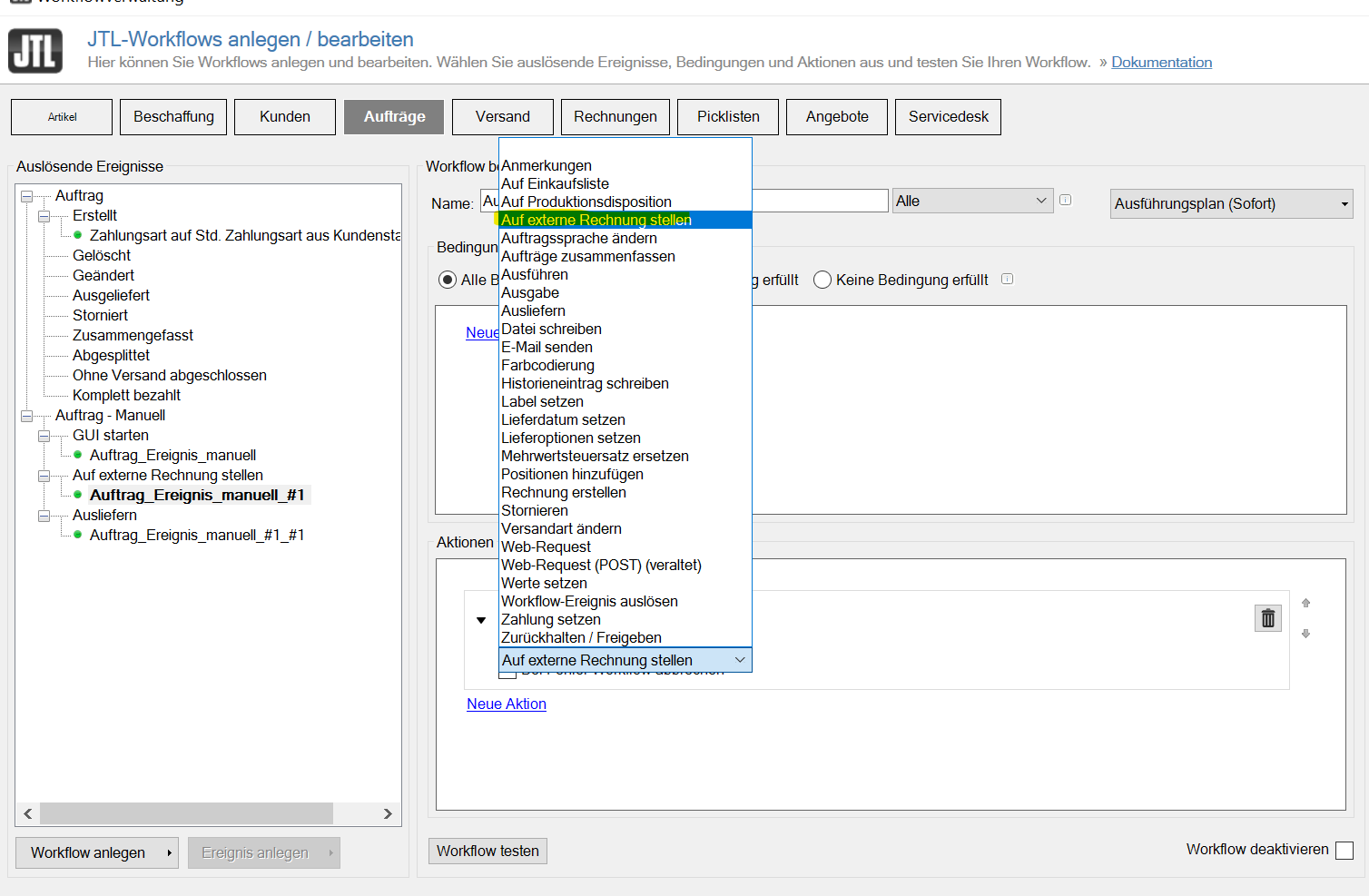Choose Web-Request (POST) (veraltet) from list
The image size is (1369, 896).
(625, 565)
